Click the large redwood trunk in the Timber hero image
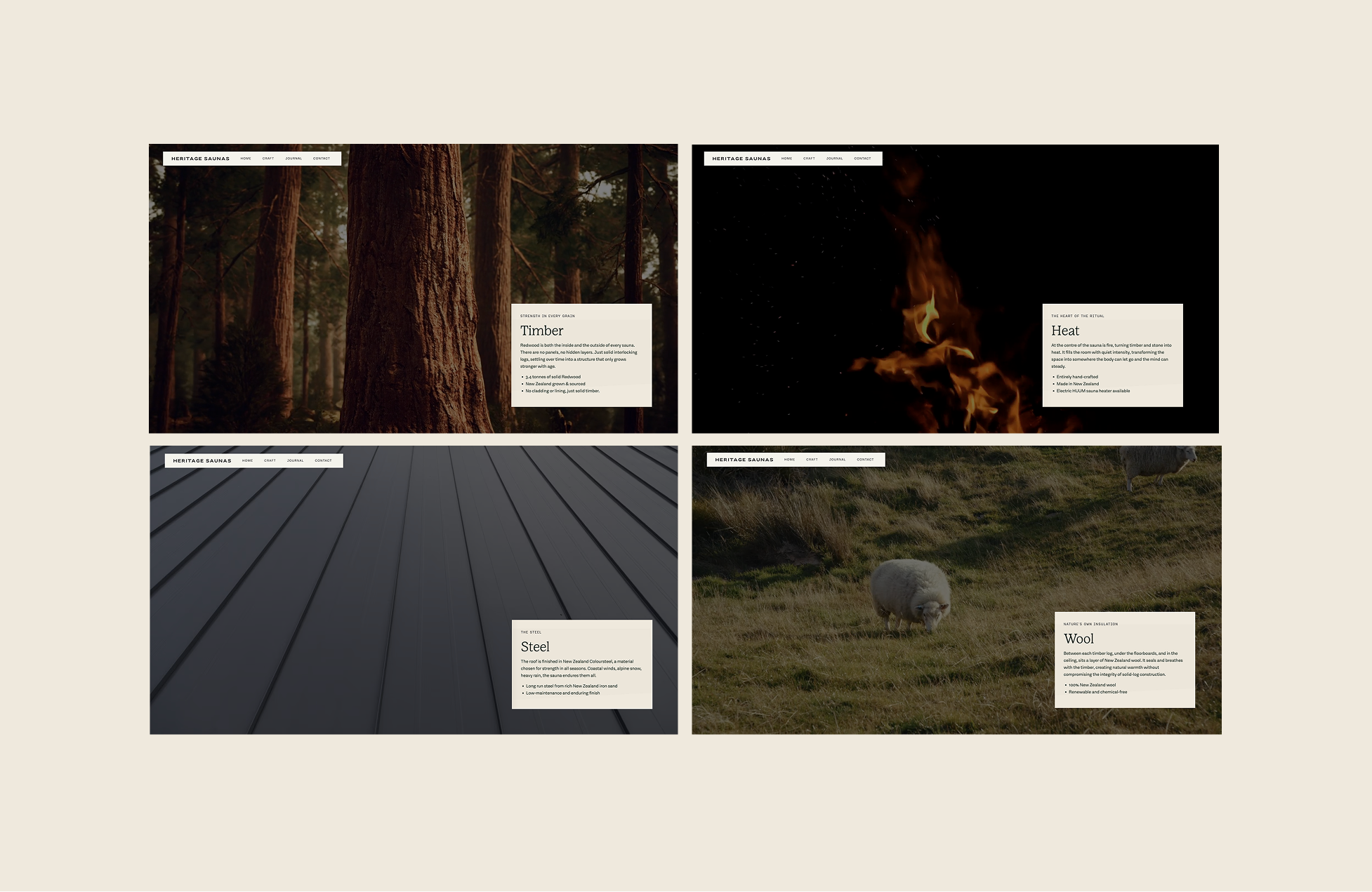Image resolution: width=1372 pixels, height=892 pixels. tap(414, 288)
